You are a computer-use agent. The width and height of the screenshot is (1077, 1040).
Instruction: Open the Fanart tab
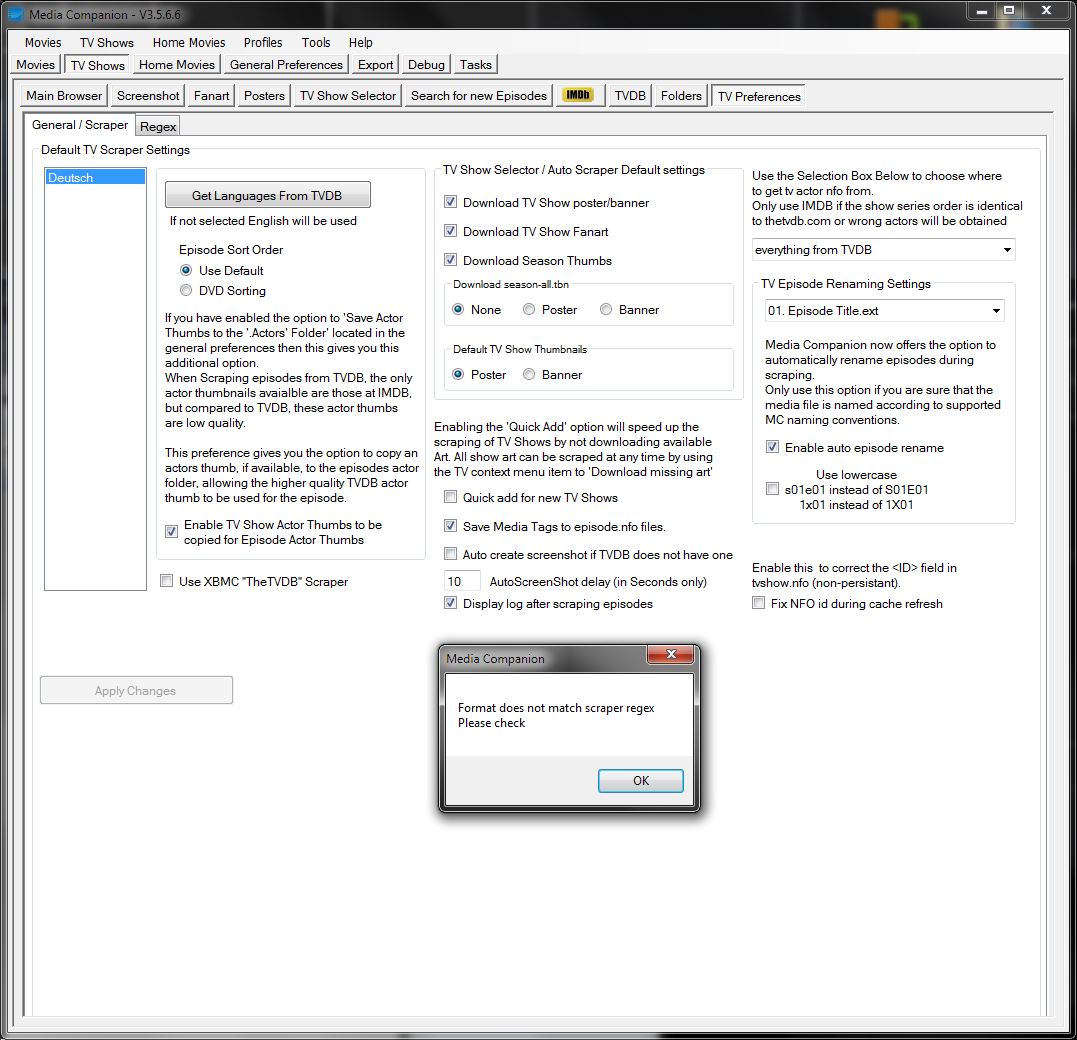pyautogui.click(x=211, y=95)
